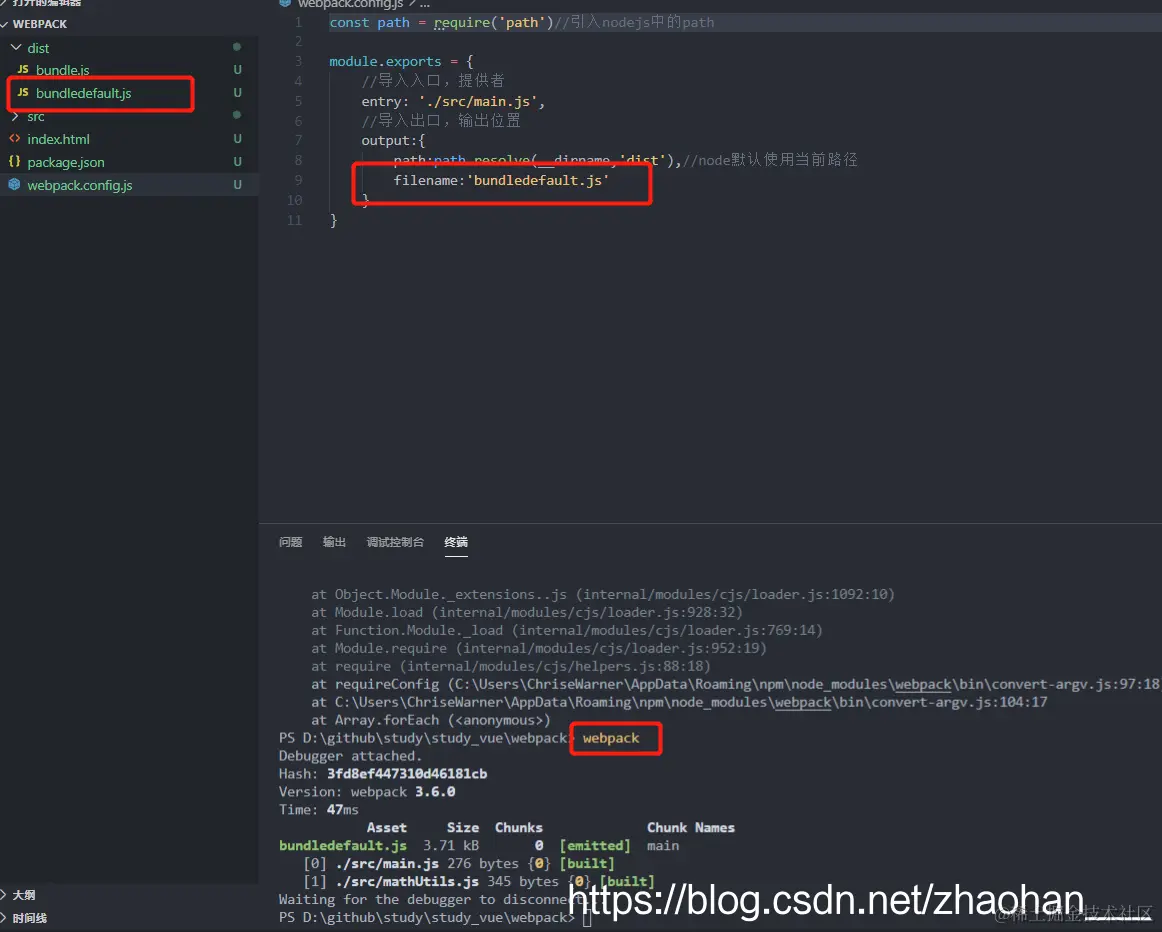The width and height of the screenshot is (1162, 932).
Task: Collapse the dist folder chevron
Action: point(16,47)
